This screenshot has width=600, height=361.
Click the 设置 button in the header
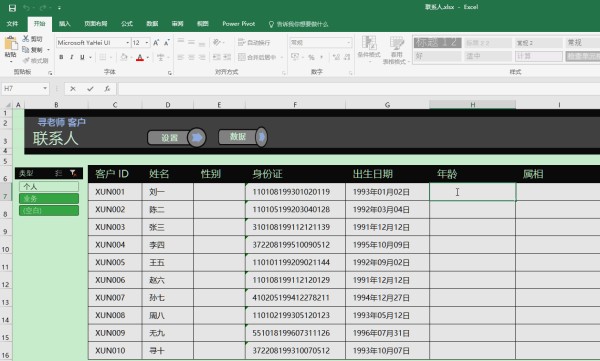tap(176, 137)
